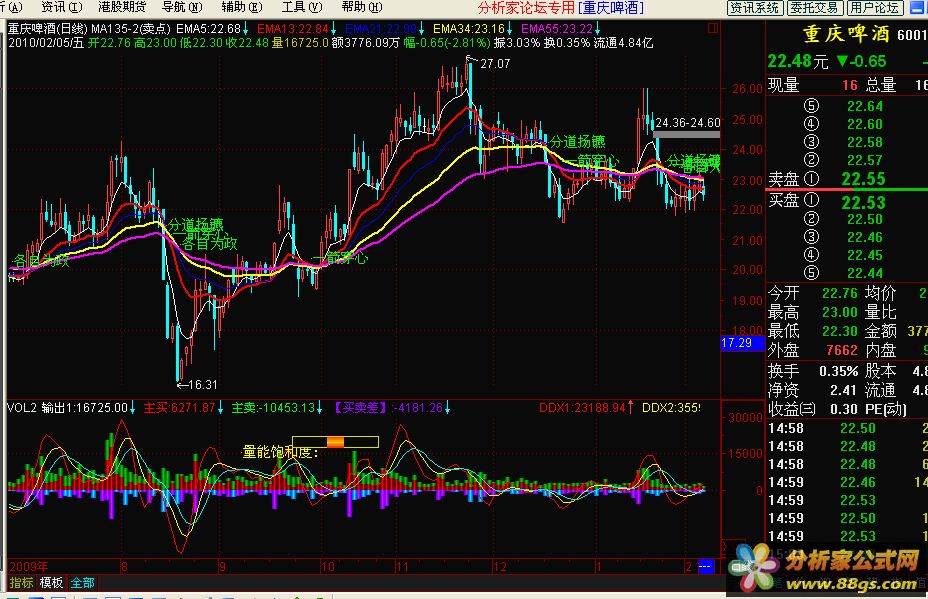This screenshot has width=928, height=599.
Task: Click the 最低 value 22.30 in quote panel
Action: click(840, 331)
